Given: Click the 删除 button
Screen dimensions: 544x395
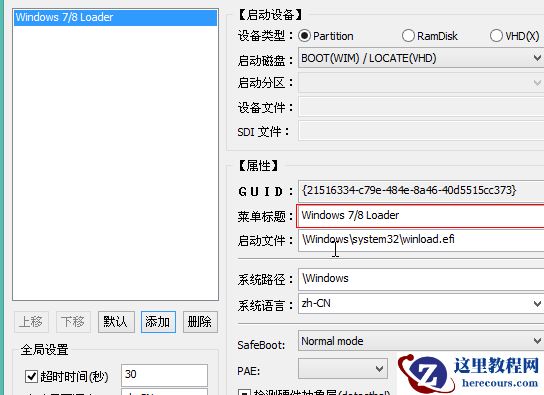Looking at the screenshot, I should 200,322.
